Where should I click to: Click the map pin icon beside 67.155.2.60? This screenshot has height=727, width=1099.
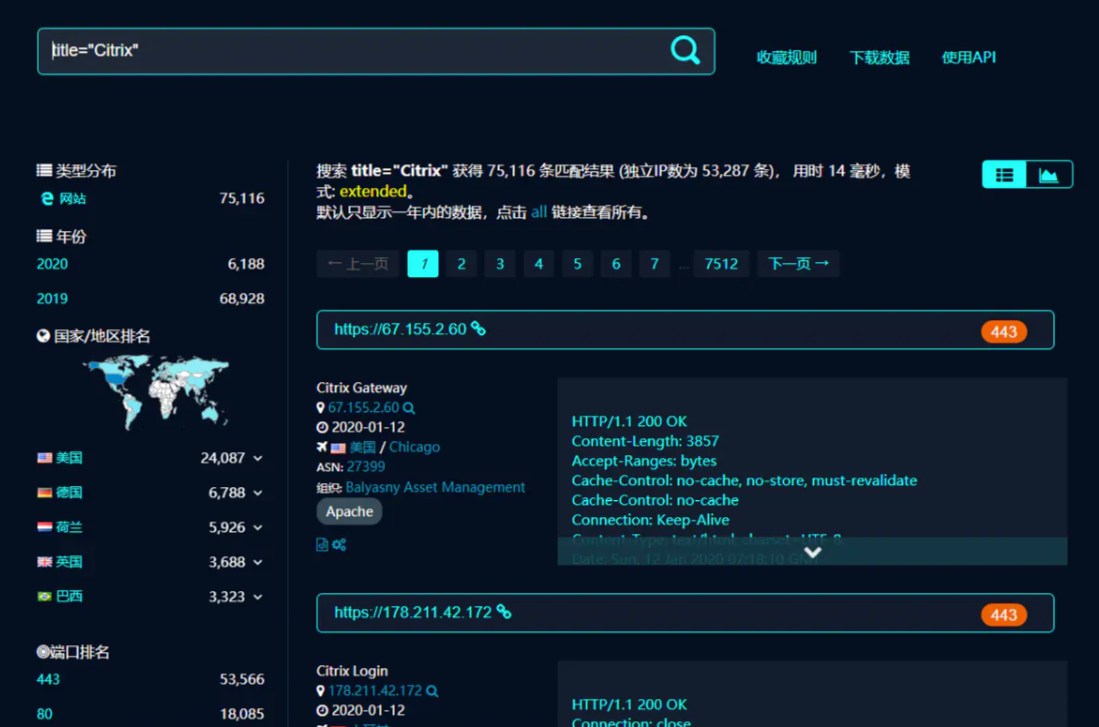pyautogui.click(x=320, y=407)
